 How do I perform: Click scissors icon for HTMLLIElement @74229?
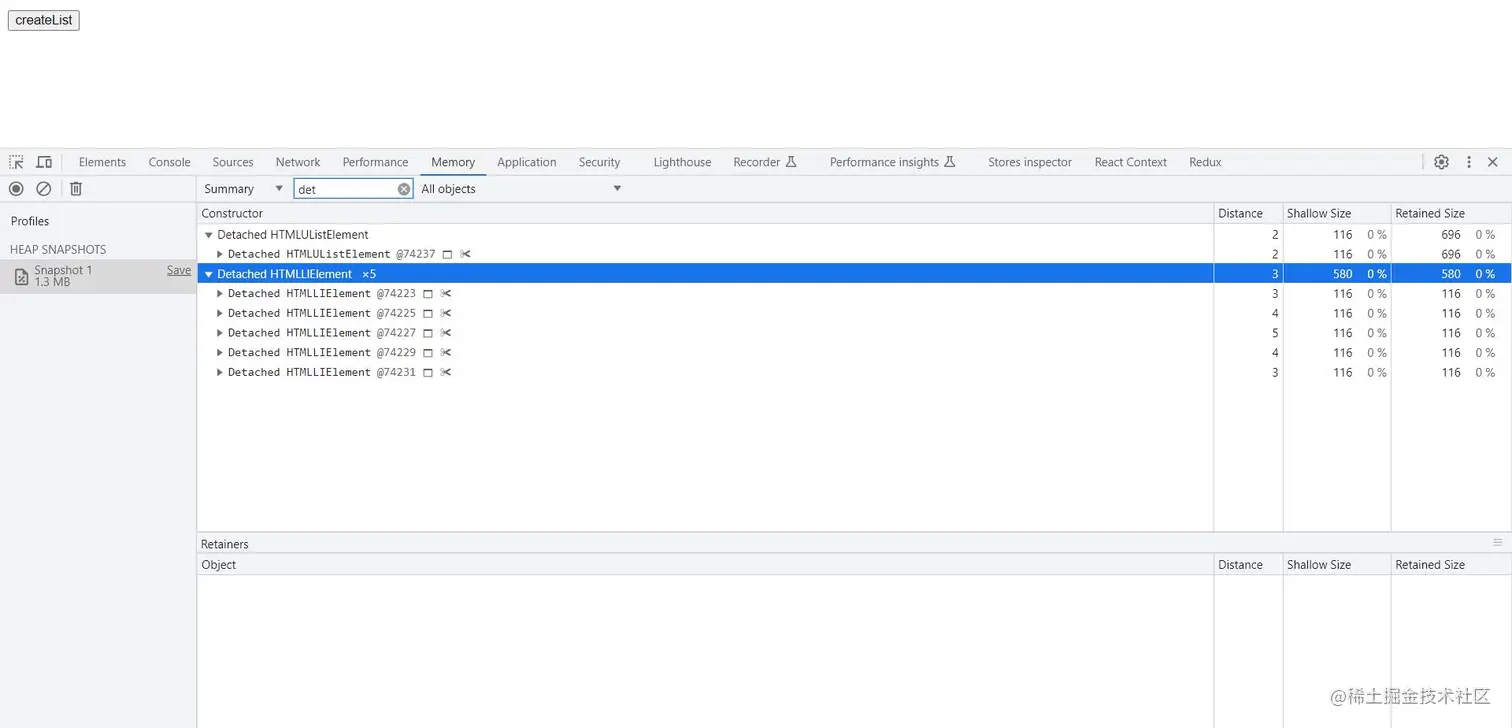coord(446,353)
